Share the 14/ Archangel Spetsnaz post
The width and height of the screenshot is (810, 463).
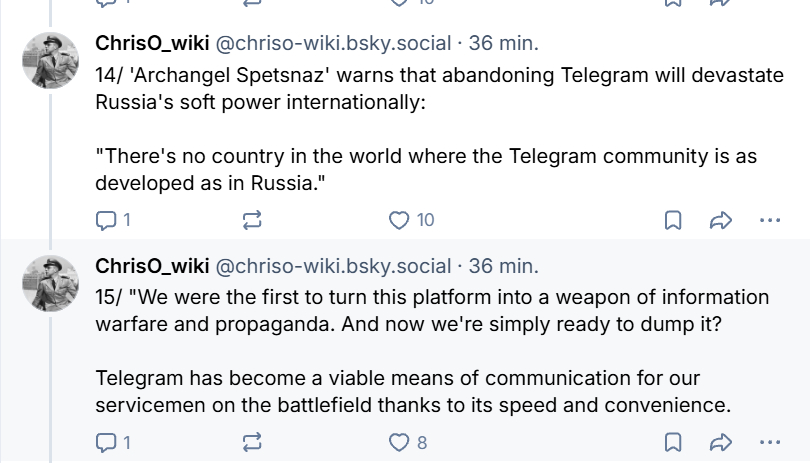tap(720, 220)
